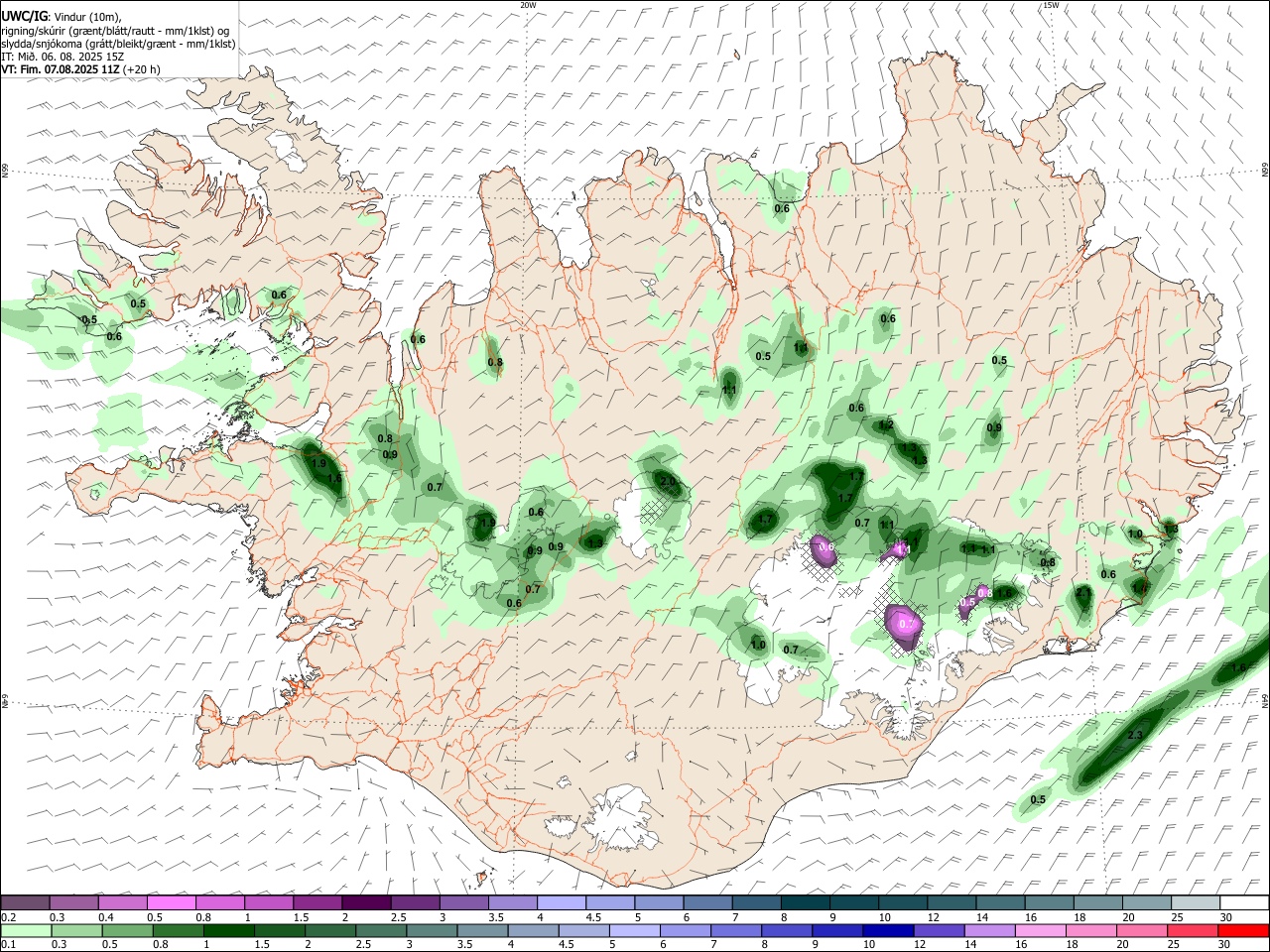Click darkest green 1 swatch in lower scale
The width and height of the screenshot is (1270, 952).
pyautogui.click(x=229, y=930)
